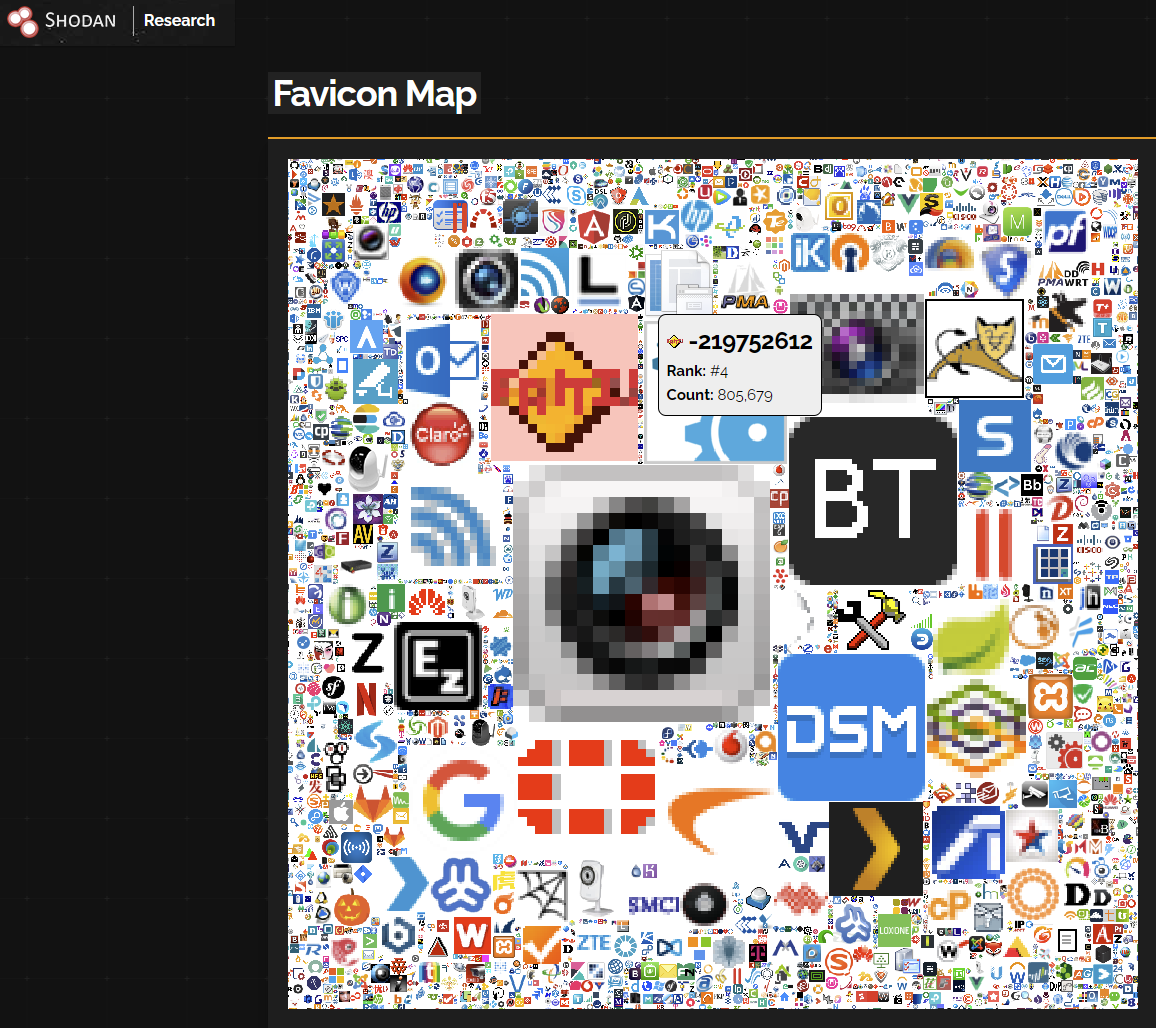
Task: Click the red Fortinet grid favicon
Action: tap(587, 786)
